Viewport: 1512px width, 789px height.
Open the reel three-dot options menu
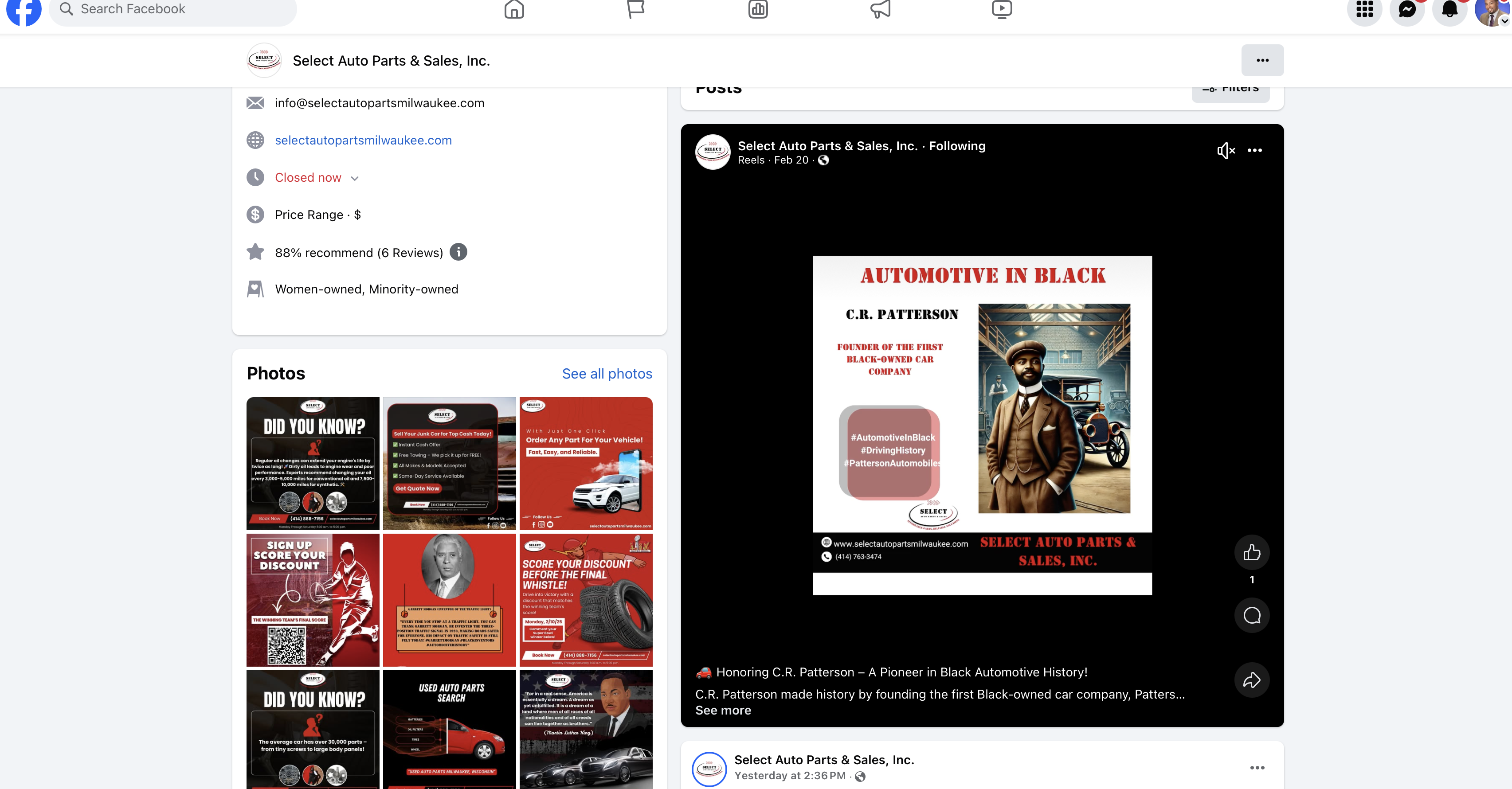click(1254, 151)
